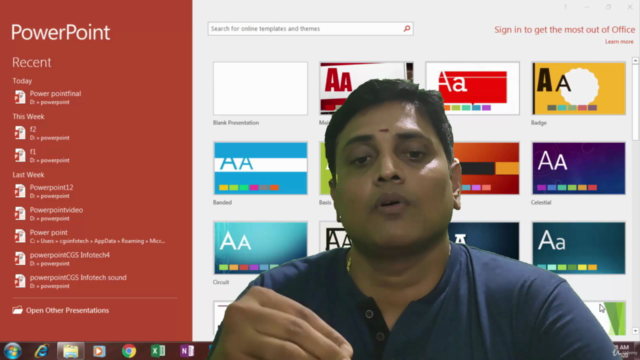
Task: Select the dark teal Aa theme thumbnail
Action: click(x=578, y=248)
